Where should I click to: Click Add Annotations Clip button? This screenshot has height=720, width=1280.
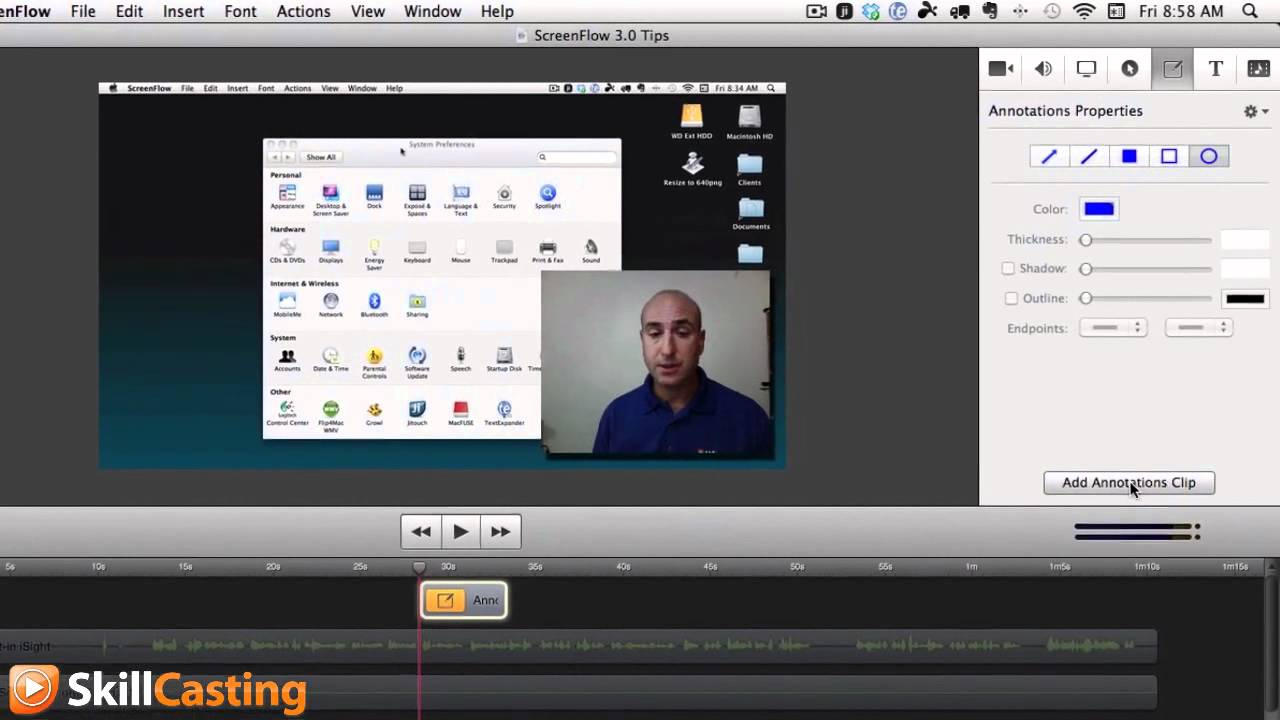click(1129, 482)
